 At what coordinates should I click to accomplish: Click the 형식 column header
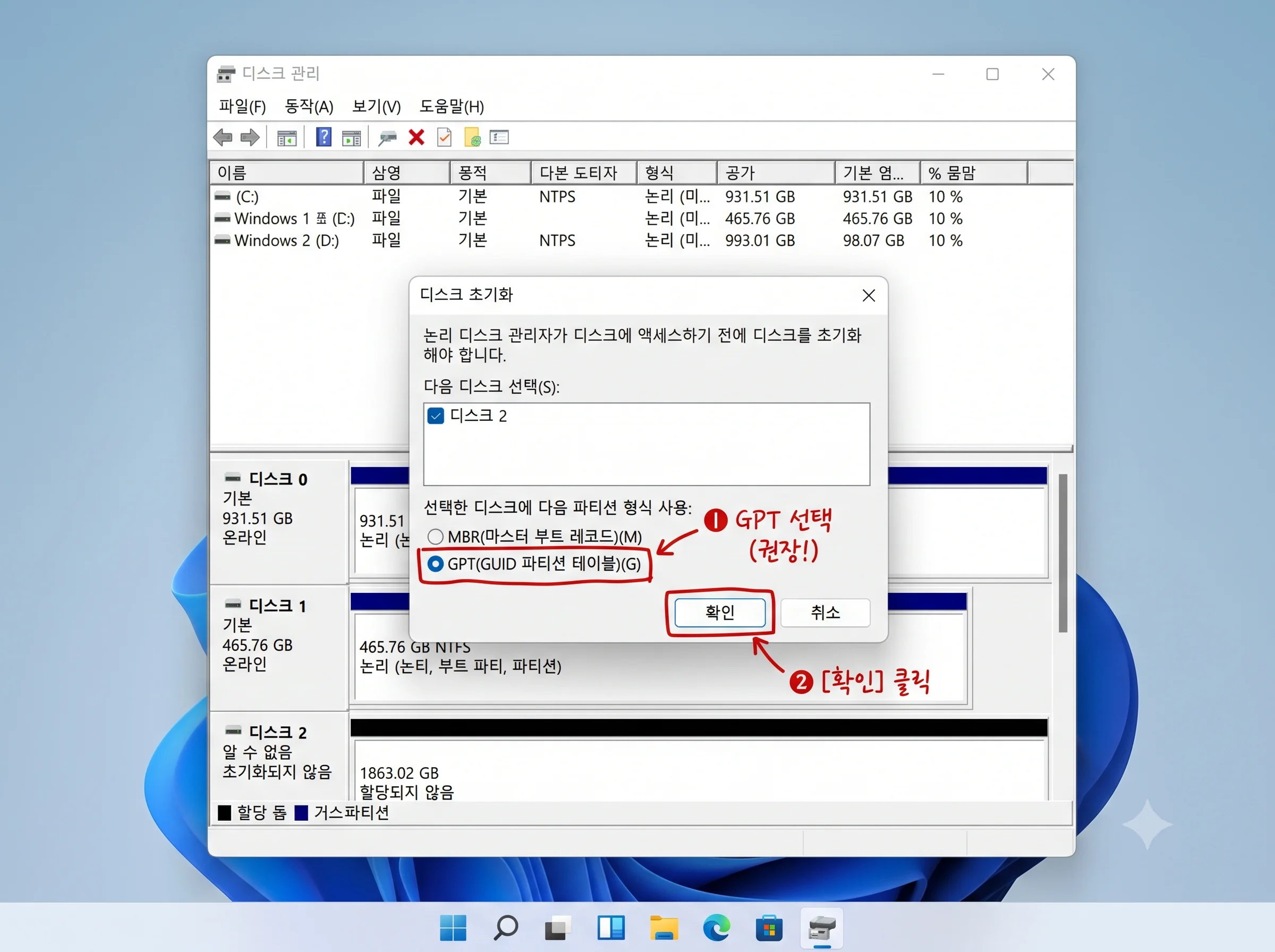(x=677, y=173)
